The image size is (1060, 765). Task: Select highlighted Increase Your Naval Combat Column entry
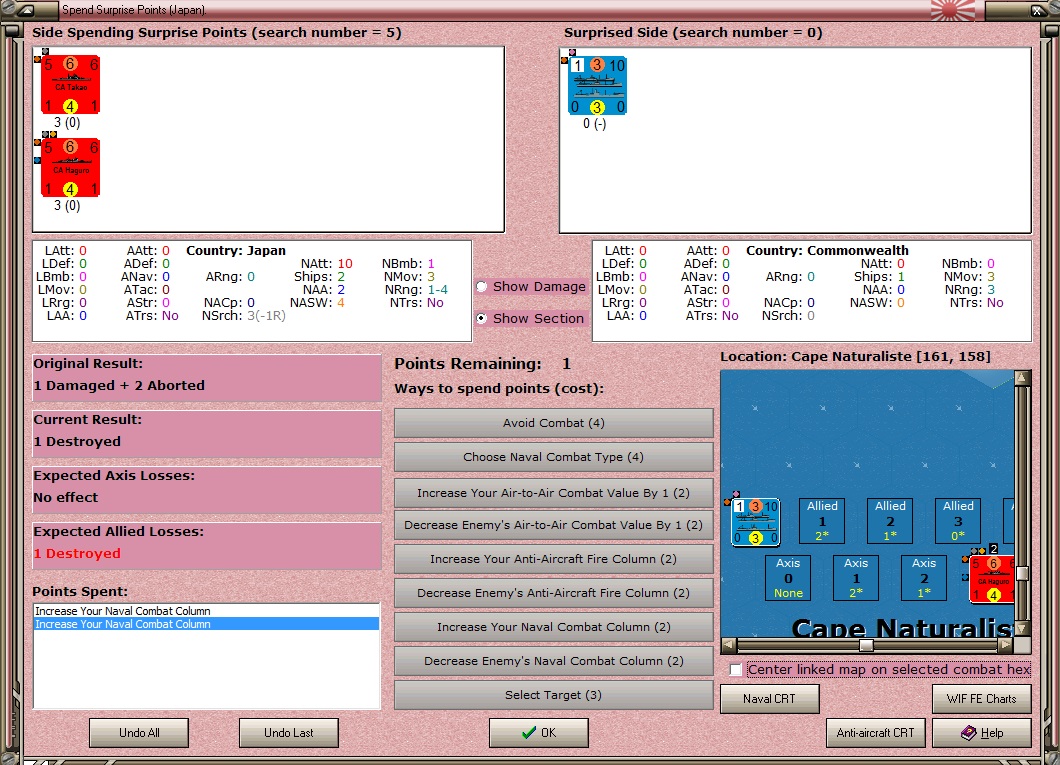tap(206, 624)
